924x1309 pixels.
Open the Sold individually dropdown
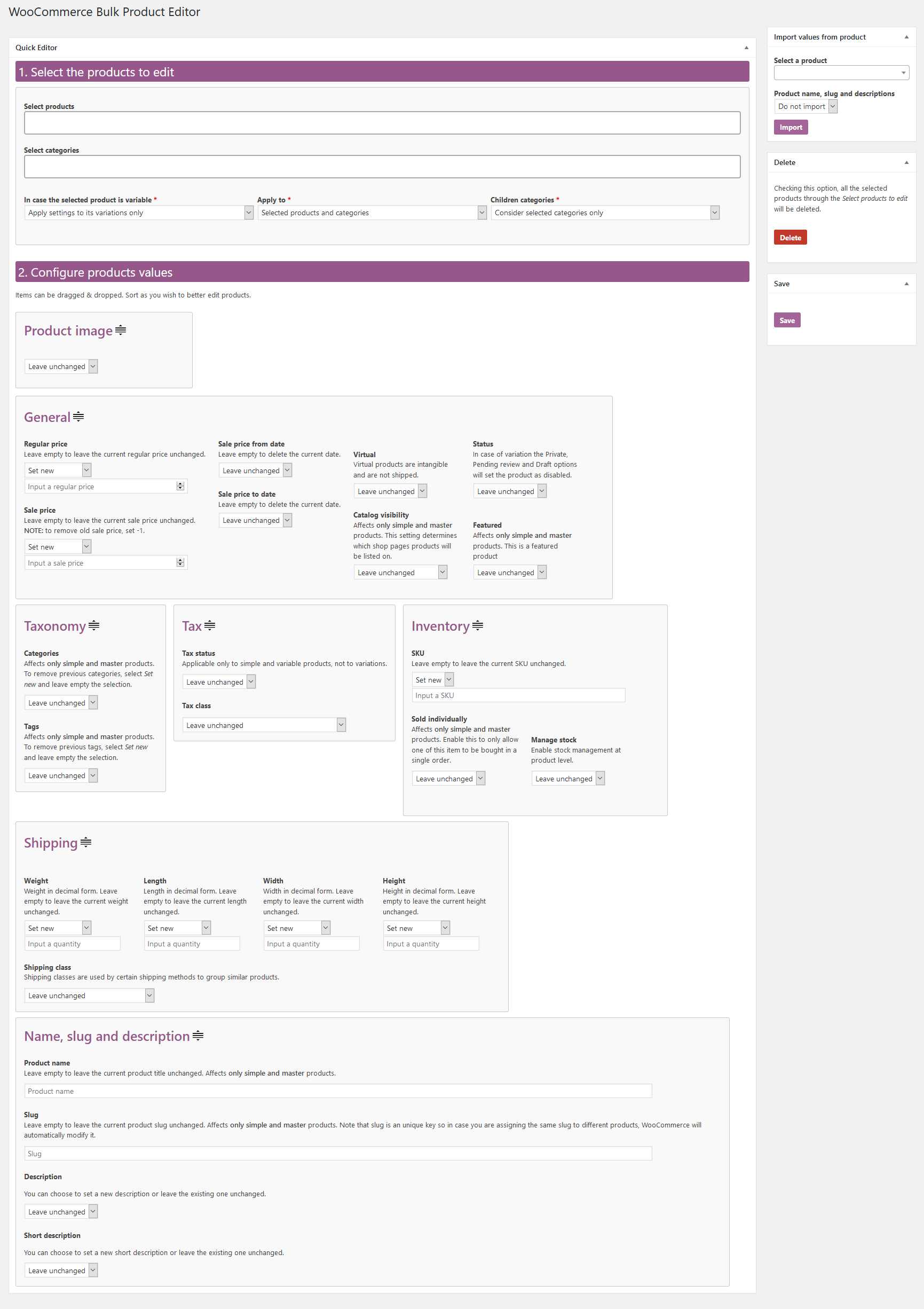click(448, 779)
